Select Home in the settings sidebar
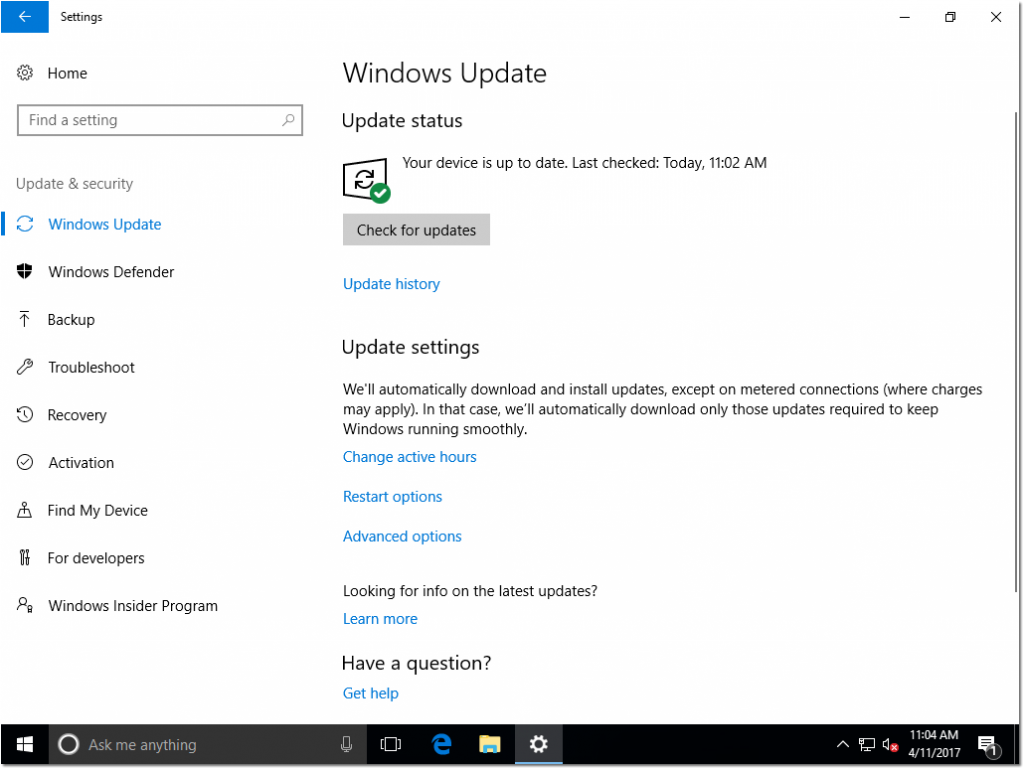The height and width of the screenshot is (769, 1024). 67,73
